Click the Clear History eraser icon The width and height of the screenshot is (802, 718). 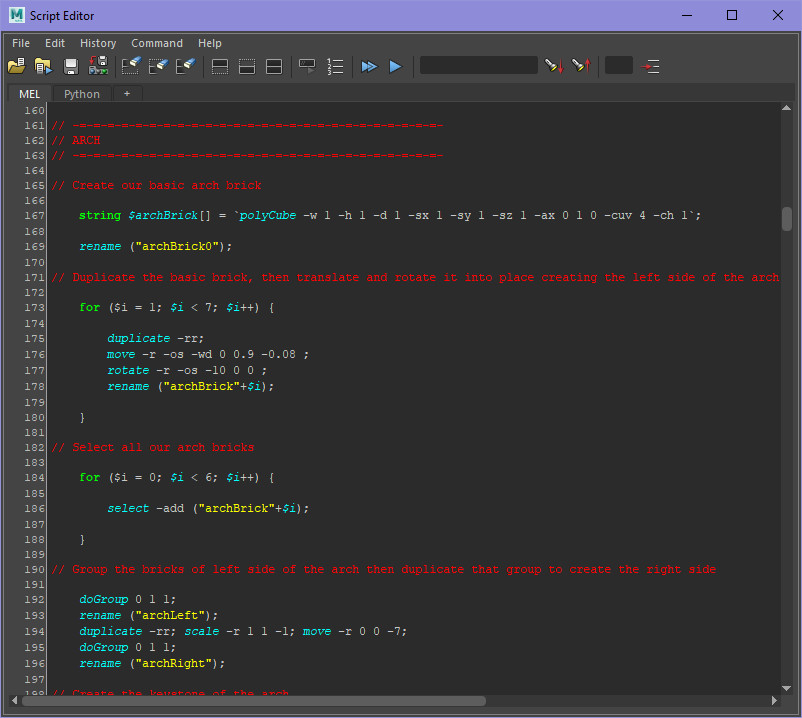[131, 66]
